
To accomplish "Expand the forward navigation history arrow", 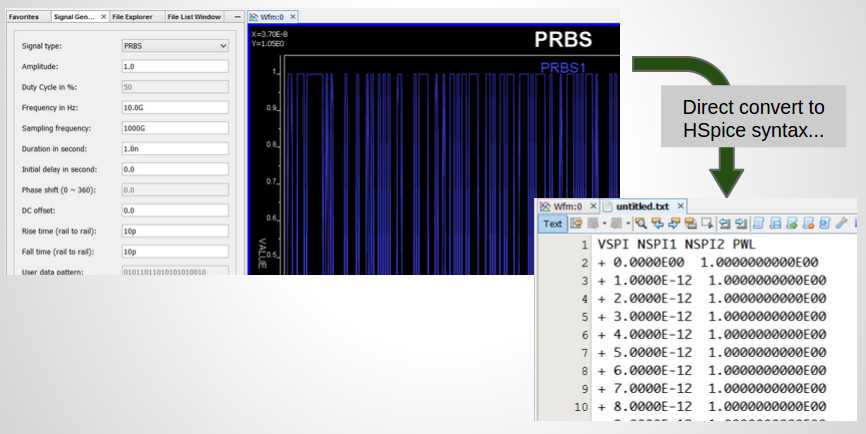I will [628, 224].
